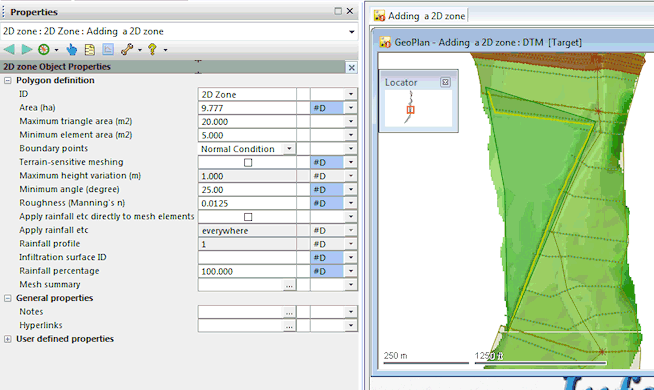This screenshot has width=654, height=390.
Task: Click the Minimum angle field 25.00
Action: click(247, 190)
